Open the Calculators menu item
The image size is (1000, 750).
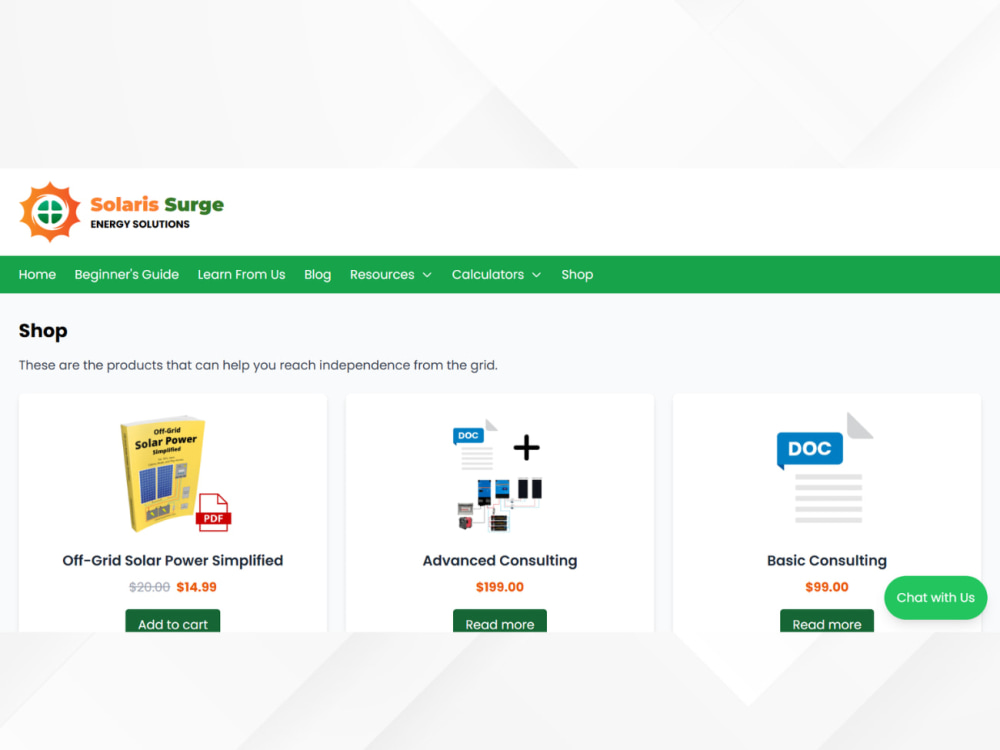(x=488, y=274)
